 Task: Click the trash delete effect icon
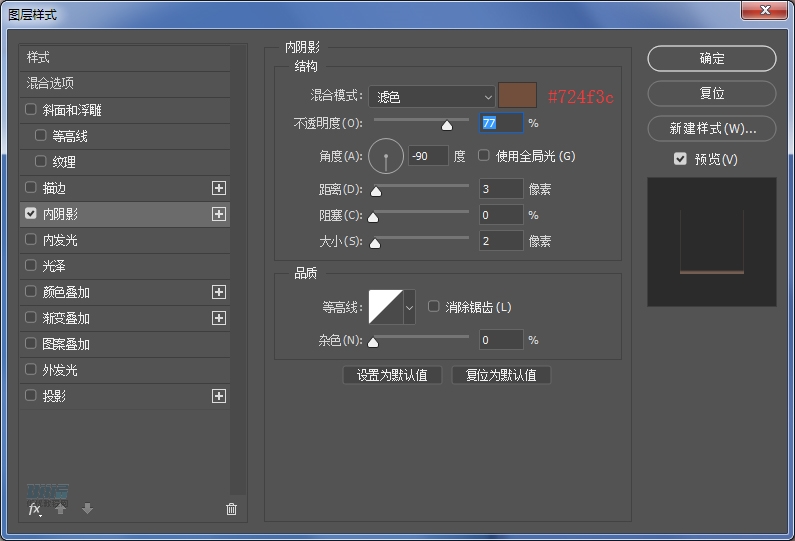(x=232, y=509)
